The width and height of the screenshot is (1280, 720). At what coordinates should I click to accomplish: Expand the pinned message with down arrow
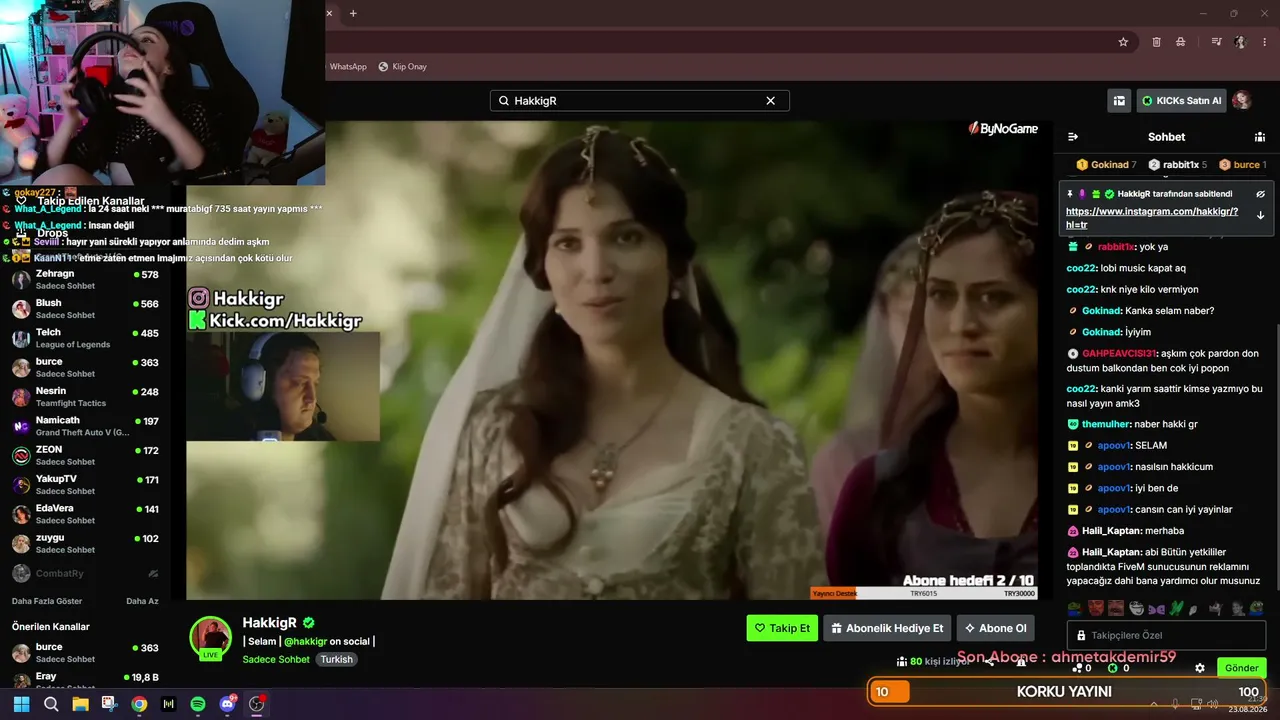point(1260,215)
